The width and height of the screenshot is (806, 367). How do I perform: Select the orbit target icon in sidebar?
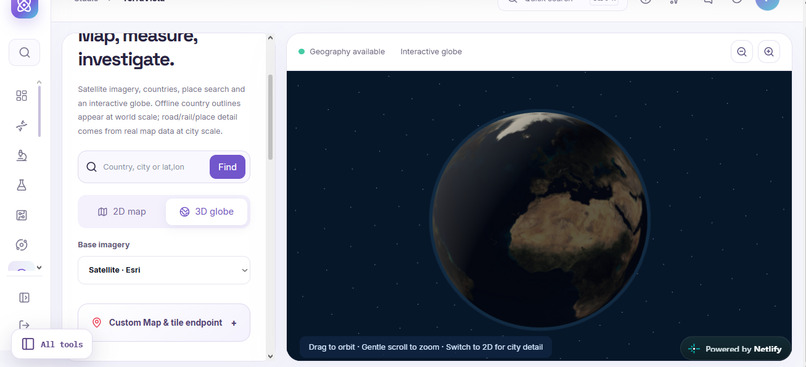coord(22,245)
